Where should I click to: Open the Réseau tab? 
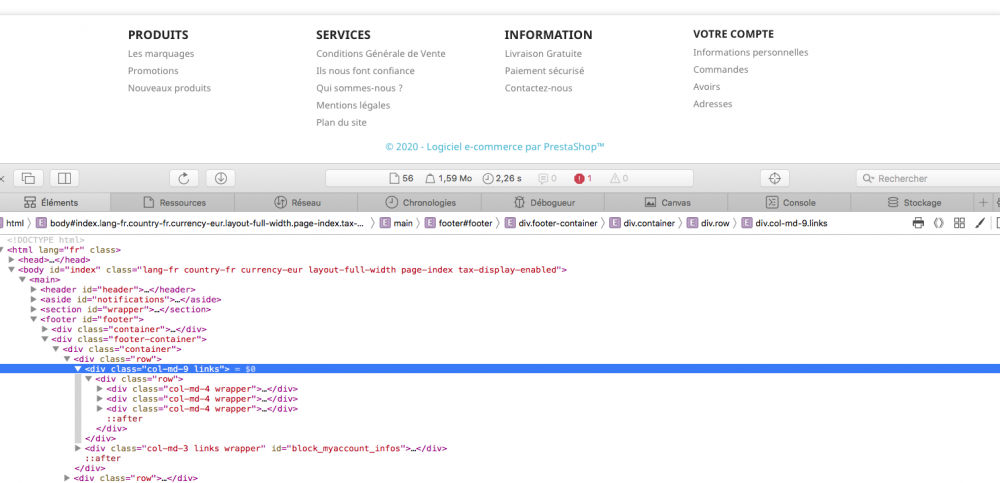298,202
